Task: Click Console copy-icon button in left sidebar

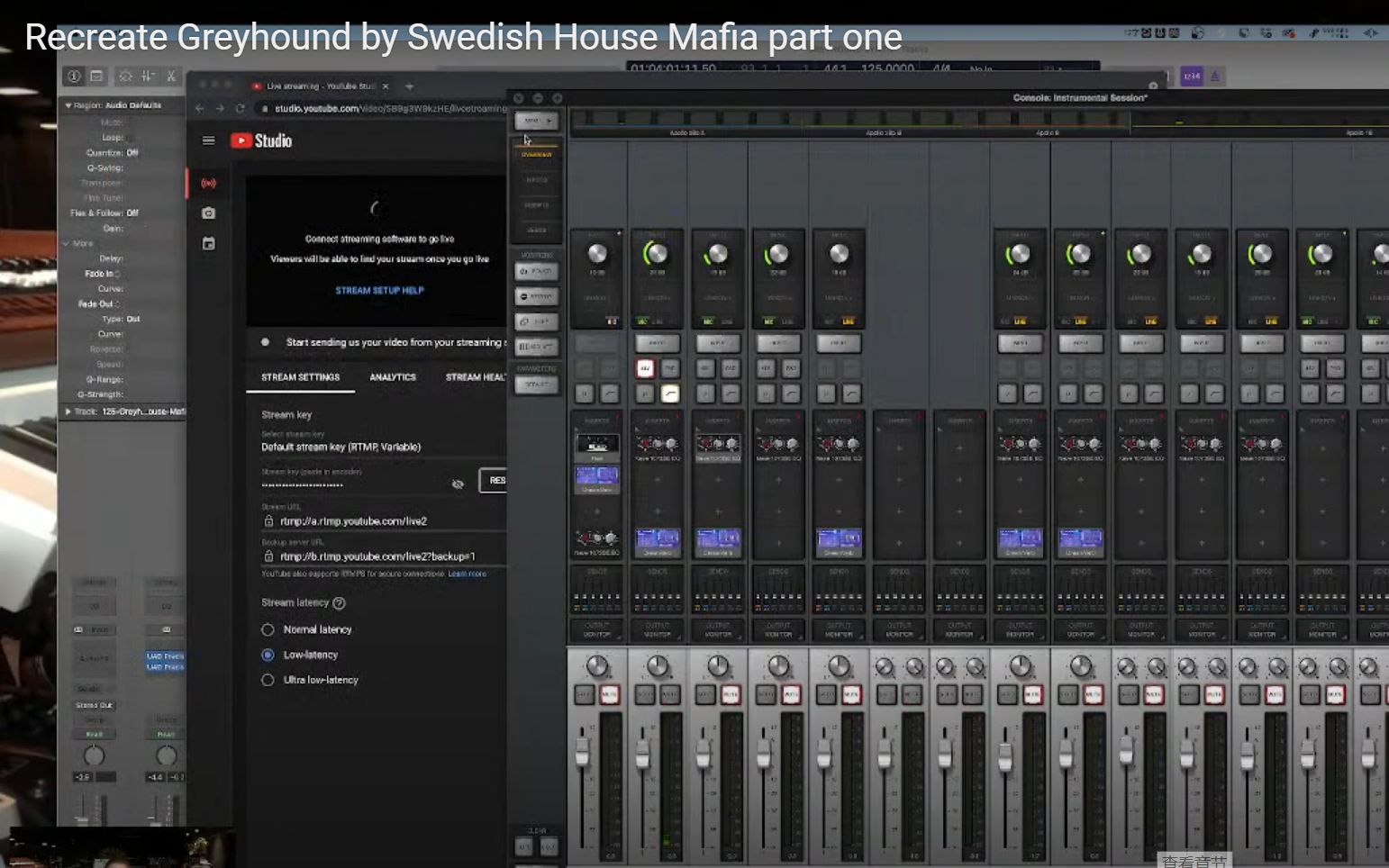Action: [x=536, y=321]
